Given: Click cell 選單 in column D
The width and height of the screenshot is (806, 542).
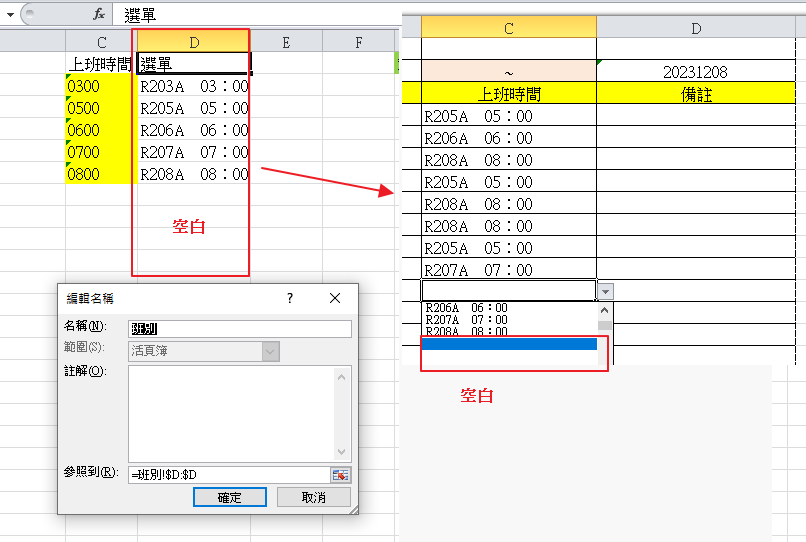Looking at the screenshot, I should 193,64.
